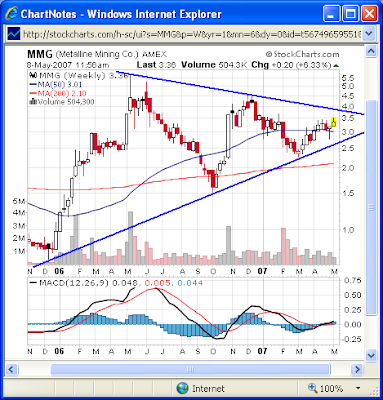
Task: Click the Volume 504,300 legend label
Action: coord(62,102)
